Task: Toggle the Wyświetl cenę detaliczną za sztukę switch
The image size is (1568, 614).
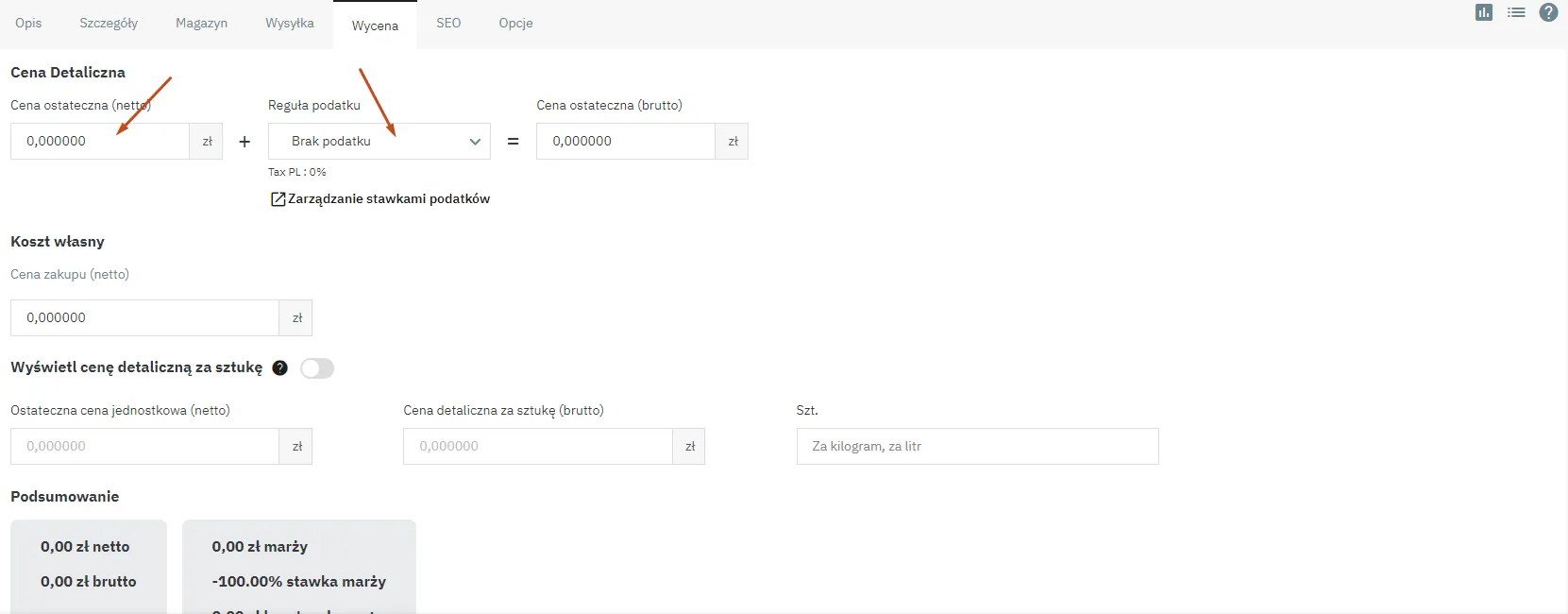Action: click(317, 368)
